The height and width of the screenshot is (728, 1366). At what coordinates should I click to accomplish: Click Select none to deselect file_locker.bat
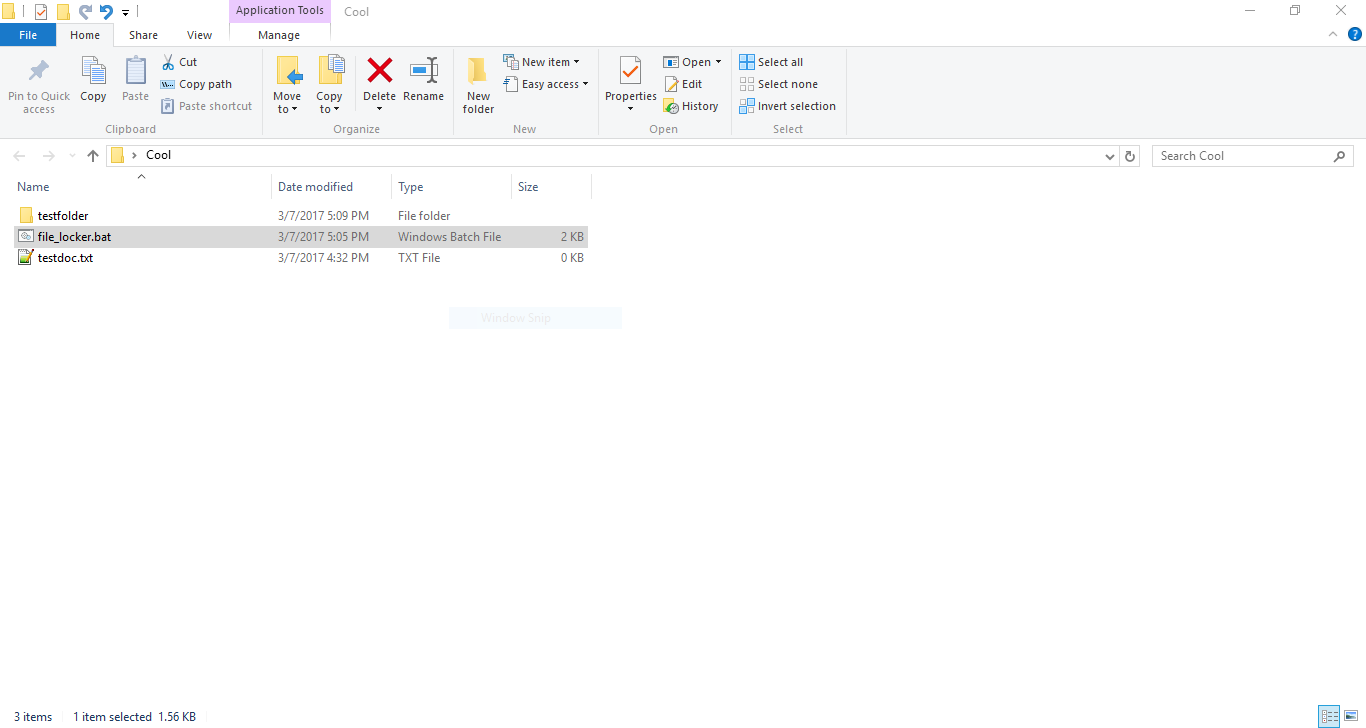pos(779,83)
